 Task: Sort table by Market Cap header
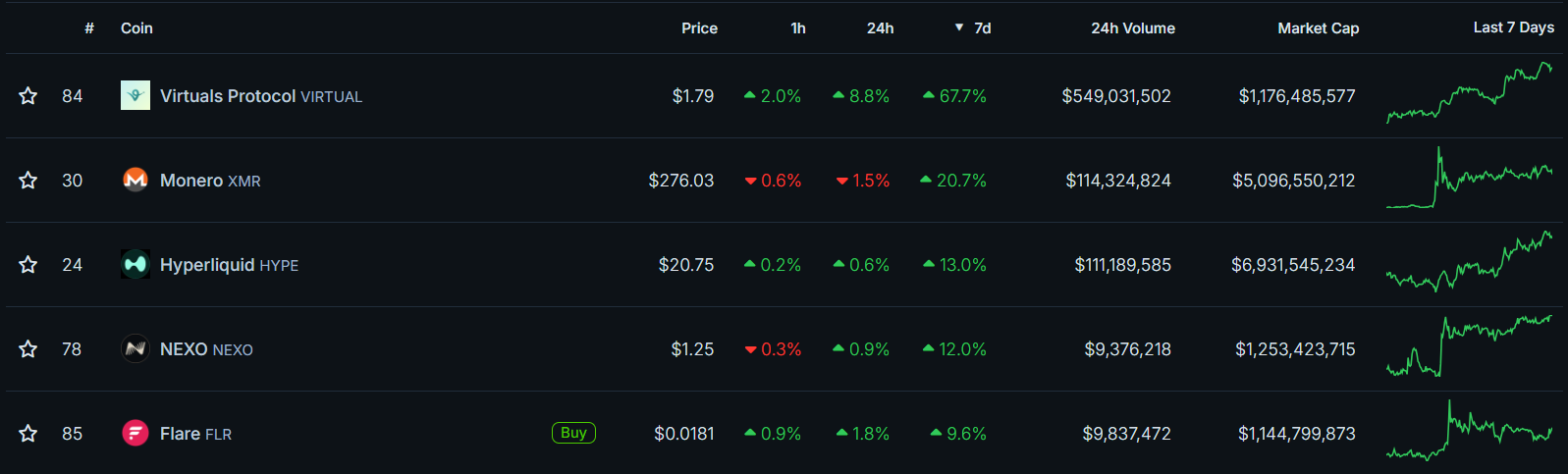pyautogui.click(x=1318, y=28)
